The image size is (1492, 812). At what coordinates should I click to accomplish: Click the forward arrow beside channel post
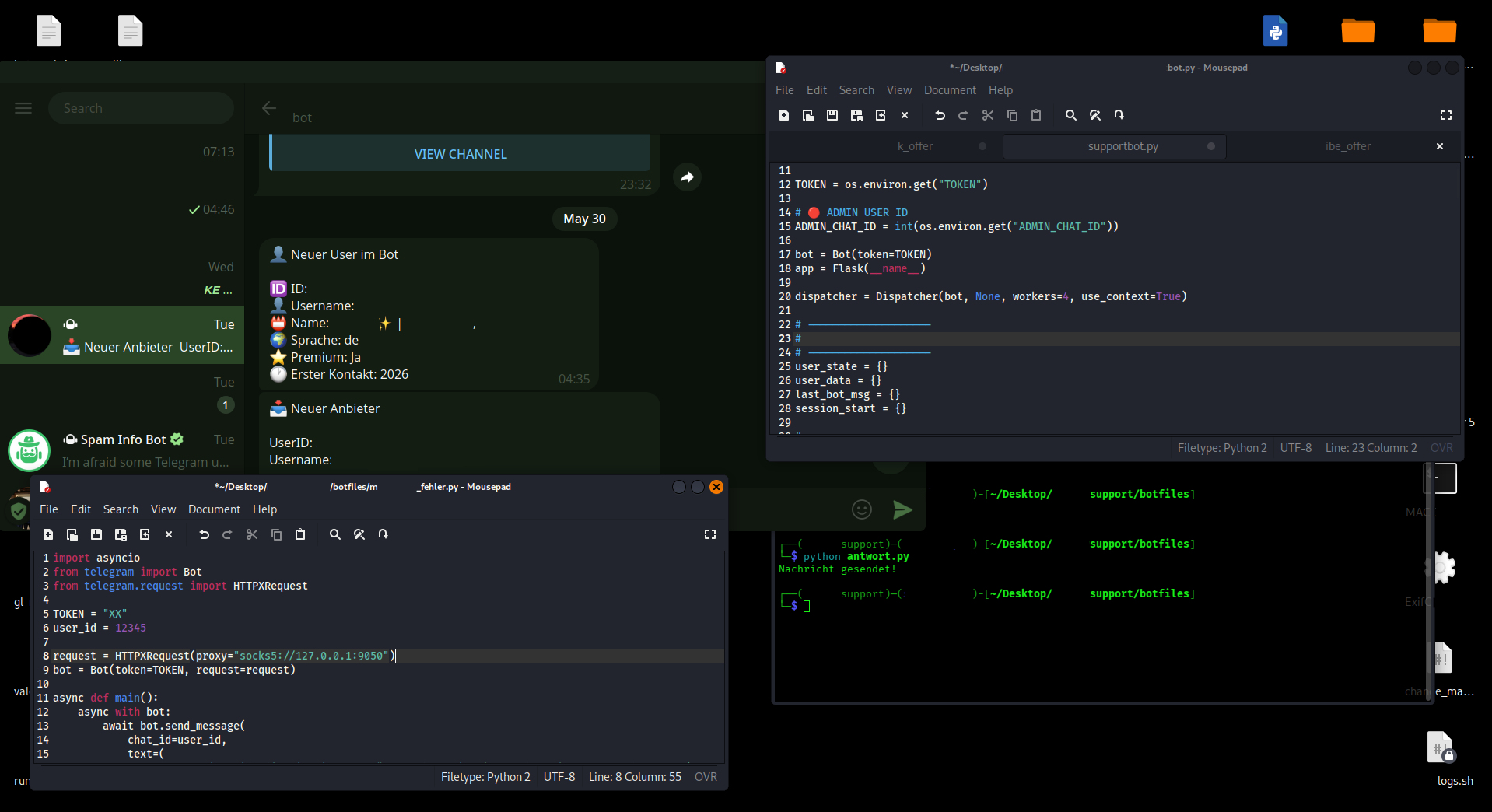pyautogui.click(x=687, y=177)
